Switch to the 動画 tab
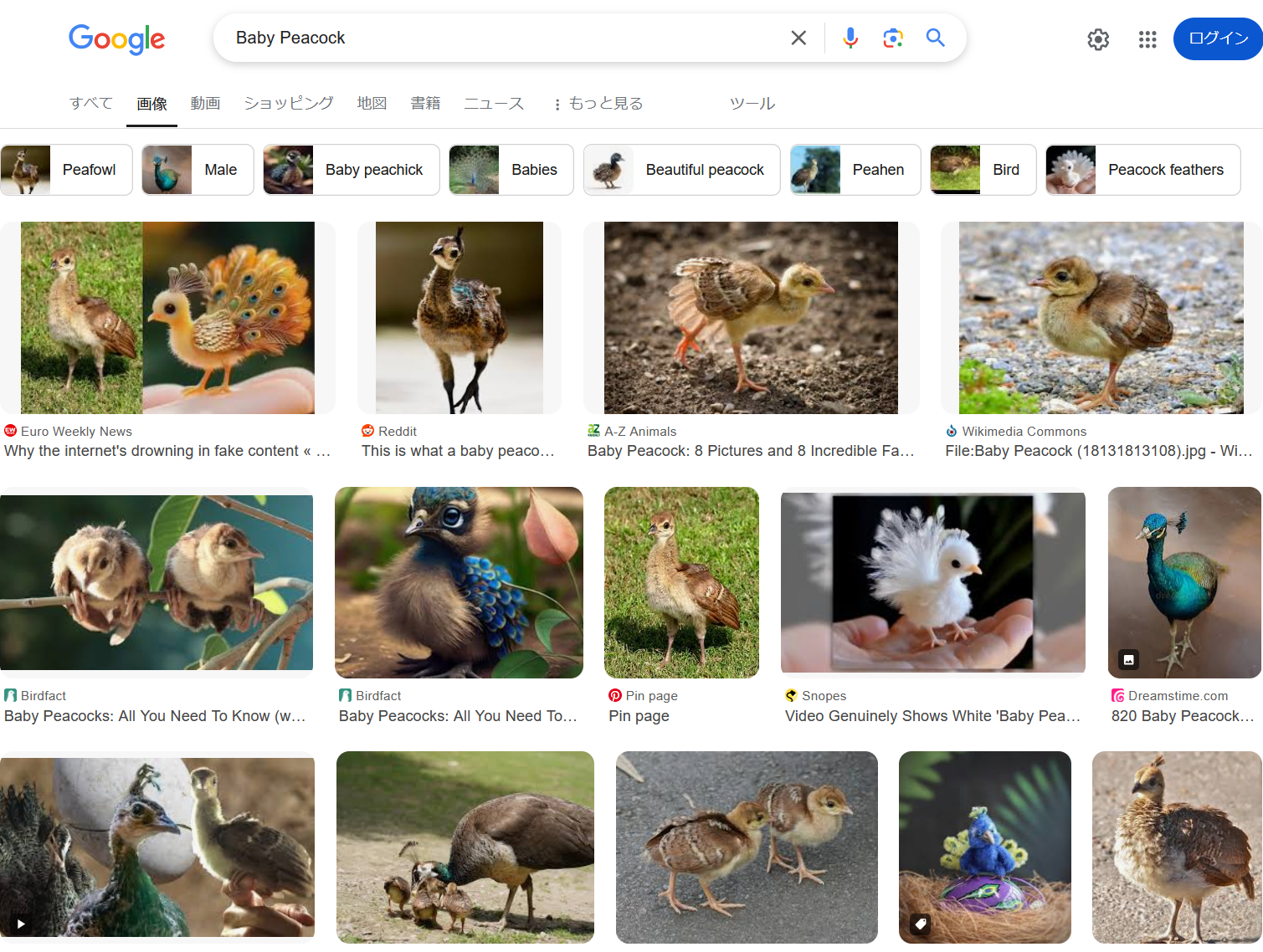 205,104
